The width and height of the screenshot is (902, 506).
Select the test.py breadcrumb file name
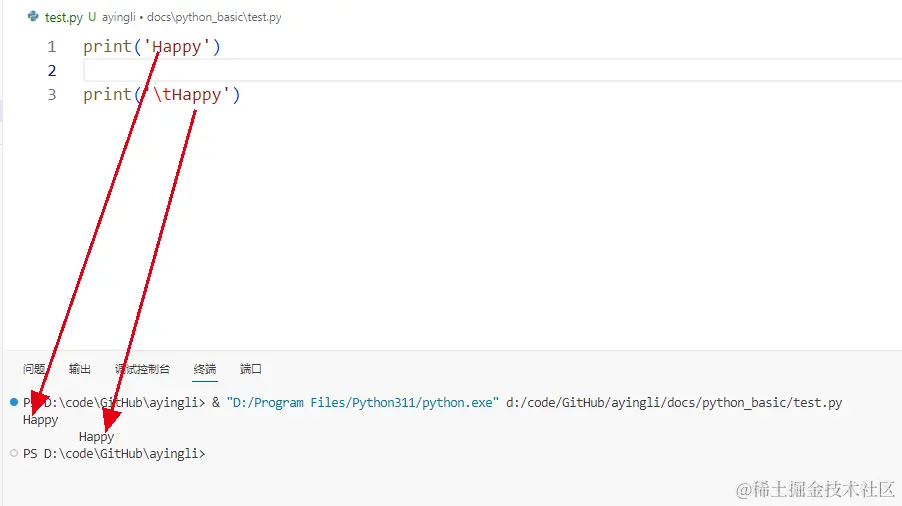[64, 17]
